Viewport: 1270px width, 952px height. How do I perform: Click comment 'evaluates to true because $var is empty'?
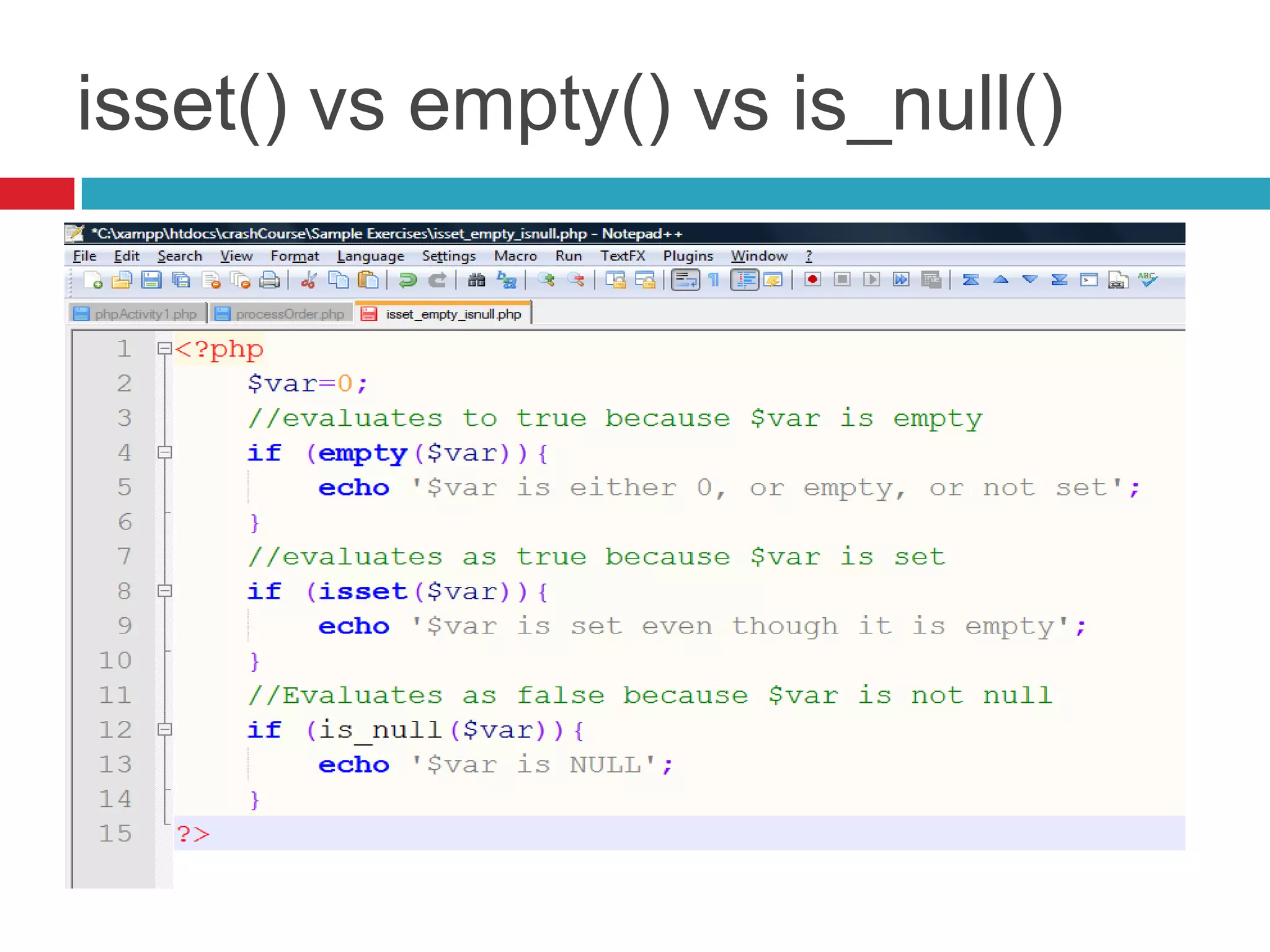[x=615, y=418]
